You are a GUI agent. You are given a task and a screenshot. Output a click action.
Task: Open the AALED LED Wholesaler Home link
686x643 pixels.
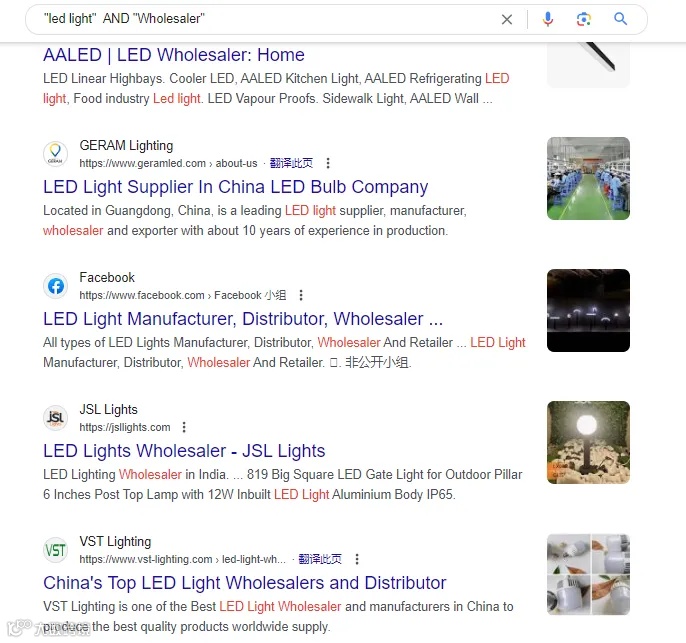pyautogui.click(x=174, y=55)
